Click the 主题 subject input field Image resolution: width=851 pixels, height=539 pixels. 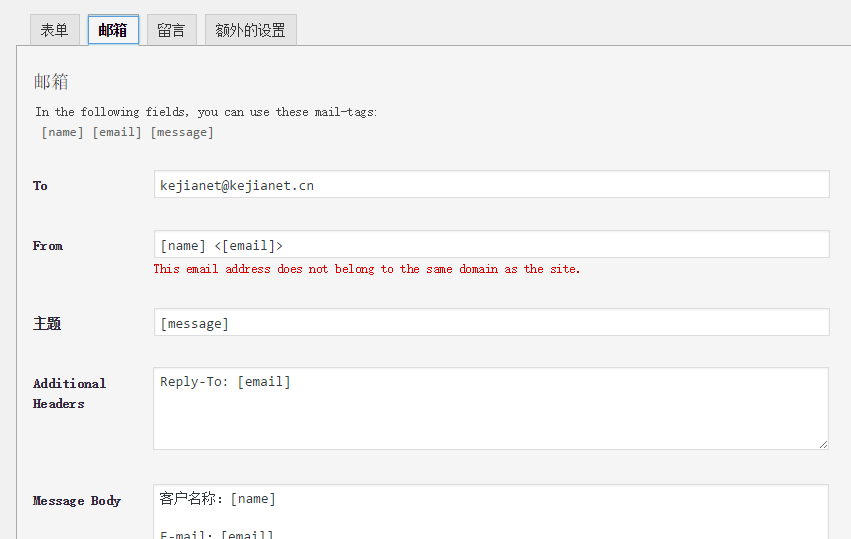click(490, 323)
